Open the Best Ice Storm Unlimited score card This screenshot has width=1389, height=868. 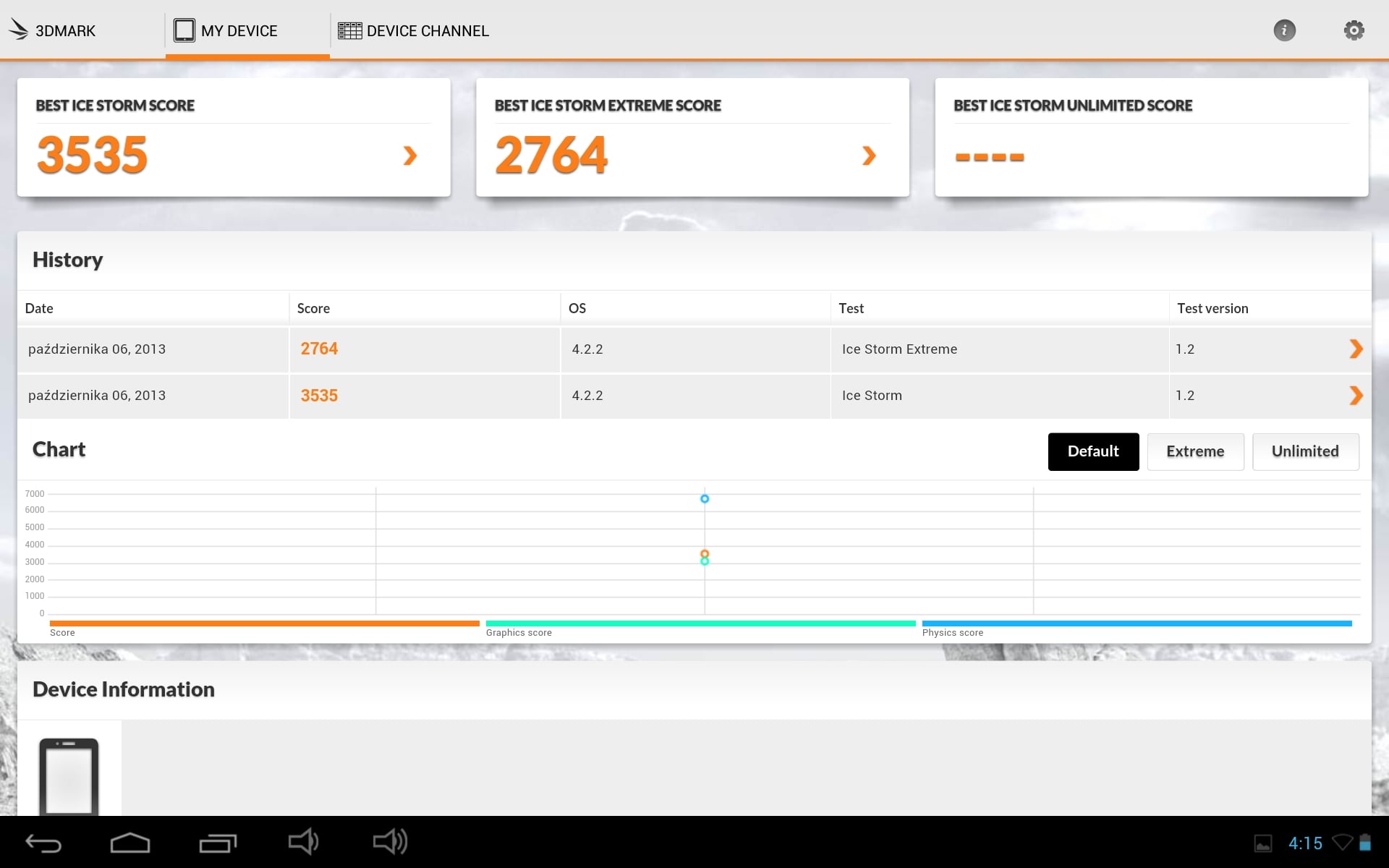coord(1151,137)
